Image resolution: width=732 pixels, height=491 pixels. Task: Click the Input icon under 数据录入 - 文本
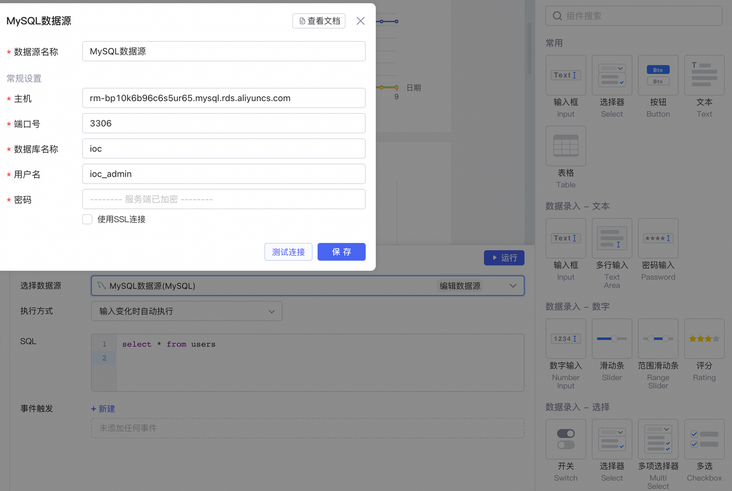[x=565, y=238]
